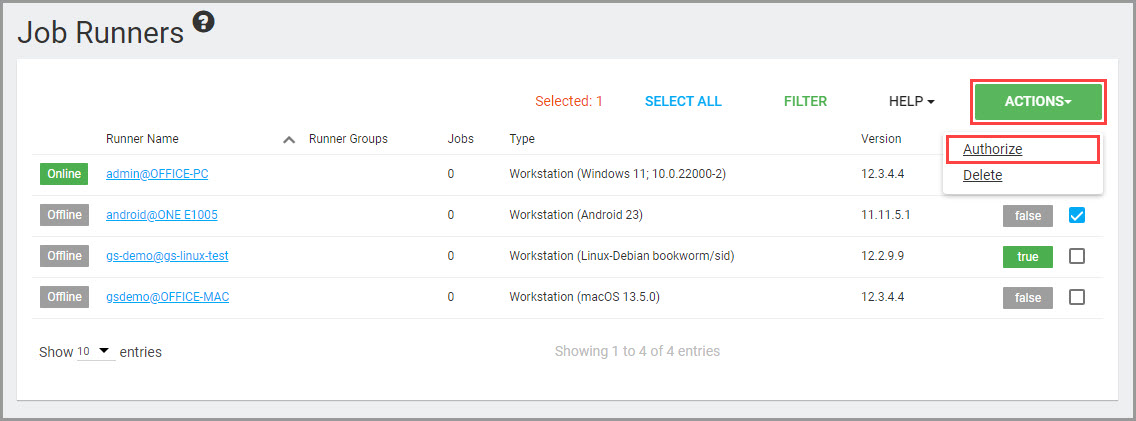Viewport: 1136px width, 421px height.
Task: Click Offline badge for gs-demo@gs-linux-test
Action: pyautogui.click(x=64, y=256)
